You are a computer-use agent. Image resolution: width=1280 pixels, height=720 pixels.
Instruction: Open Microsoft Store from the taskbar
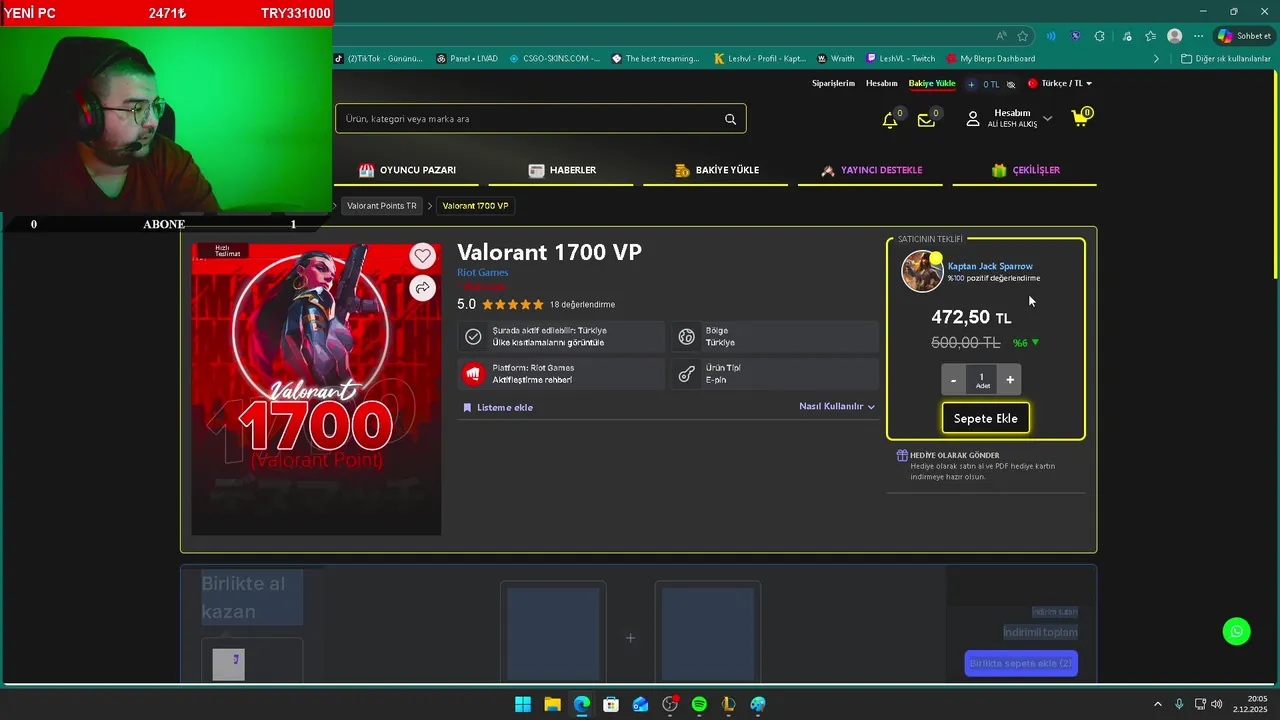coord(611,704)
